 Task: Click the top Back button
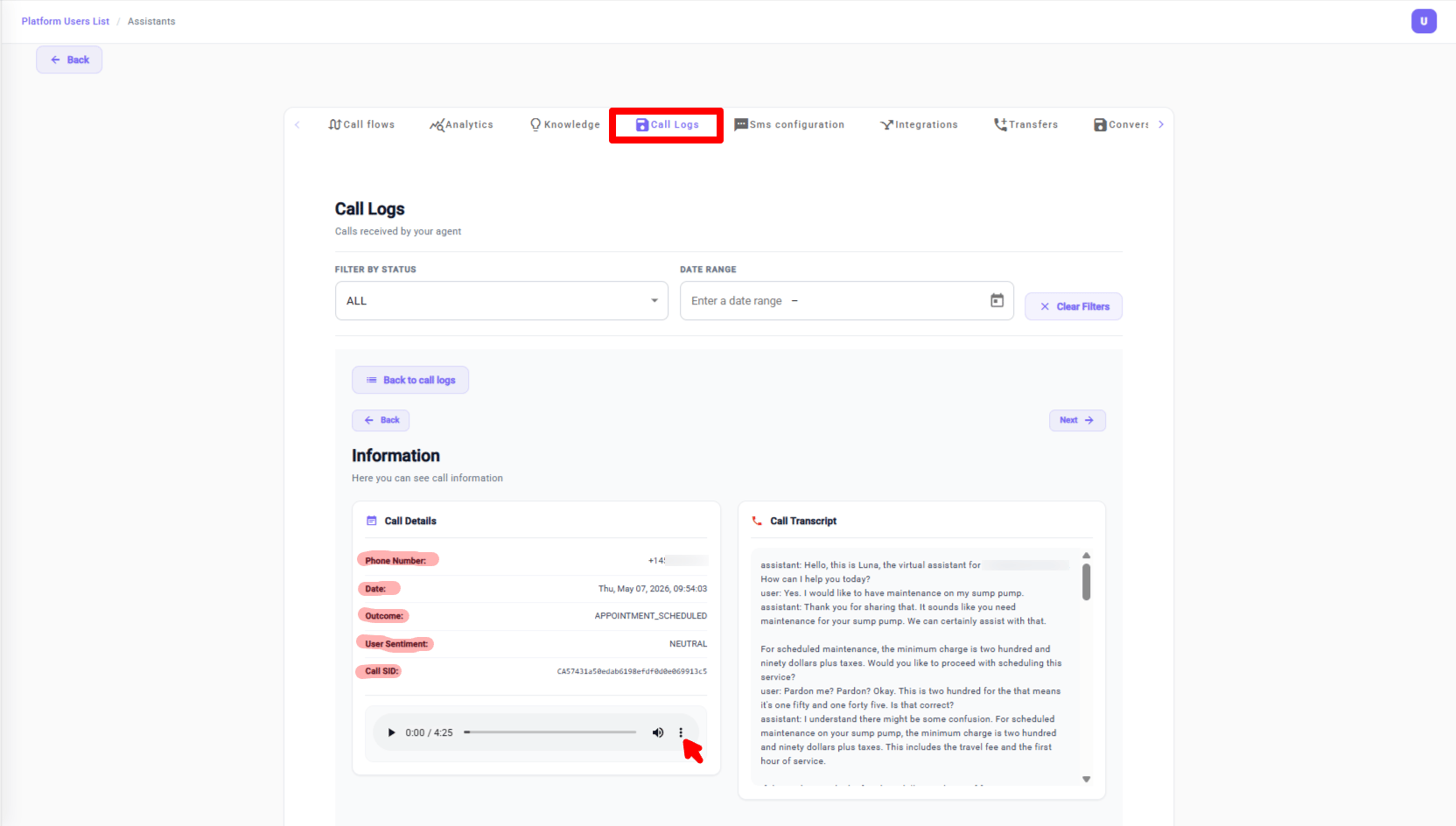click(x=69, y=59)
